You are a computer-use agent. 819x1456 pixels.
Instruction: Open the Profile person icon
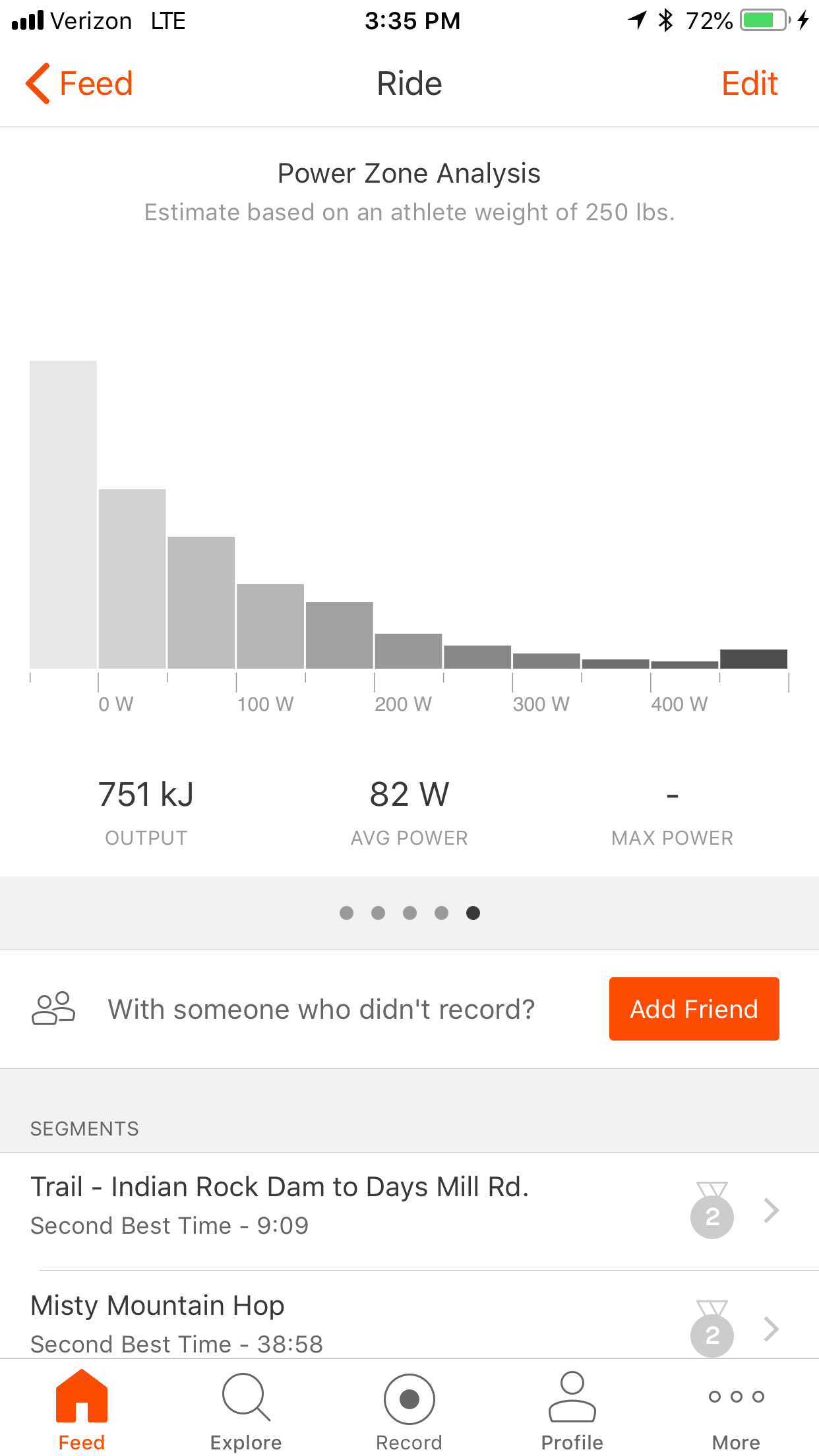click(x=572, y=1397)
